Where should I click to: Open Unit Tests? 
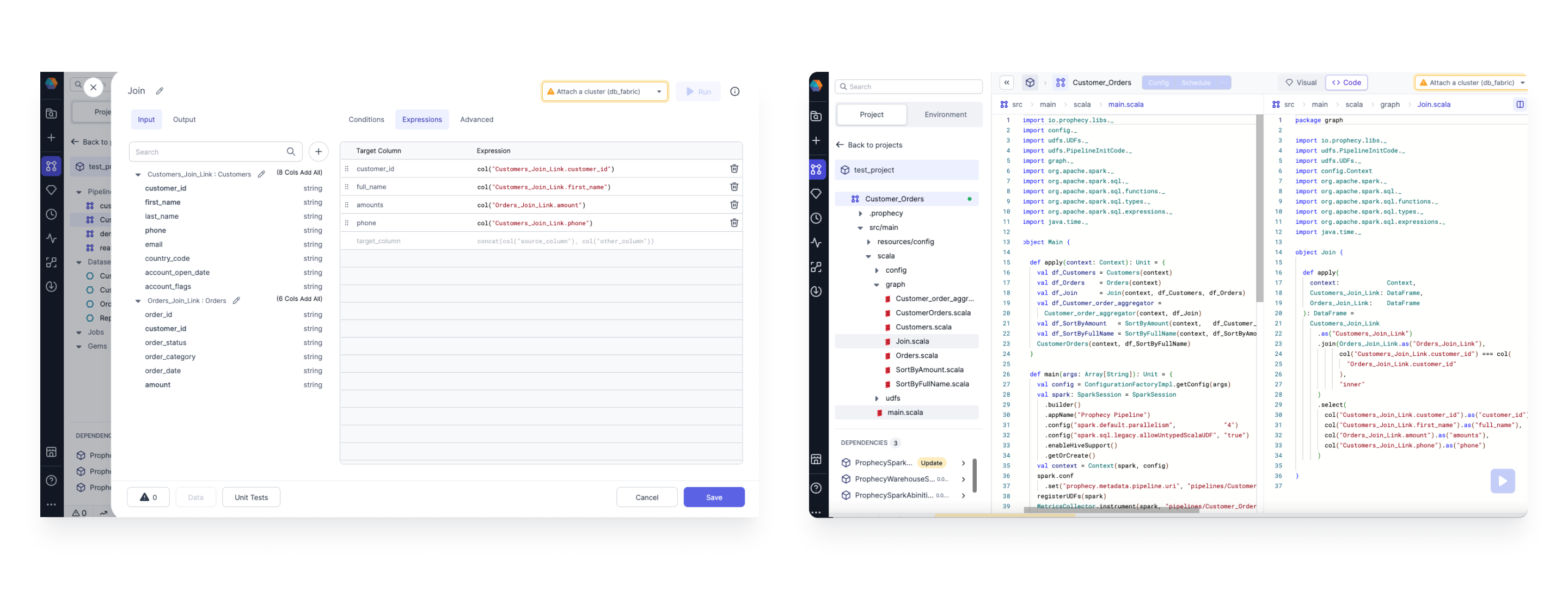251,497
